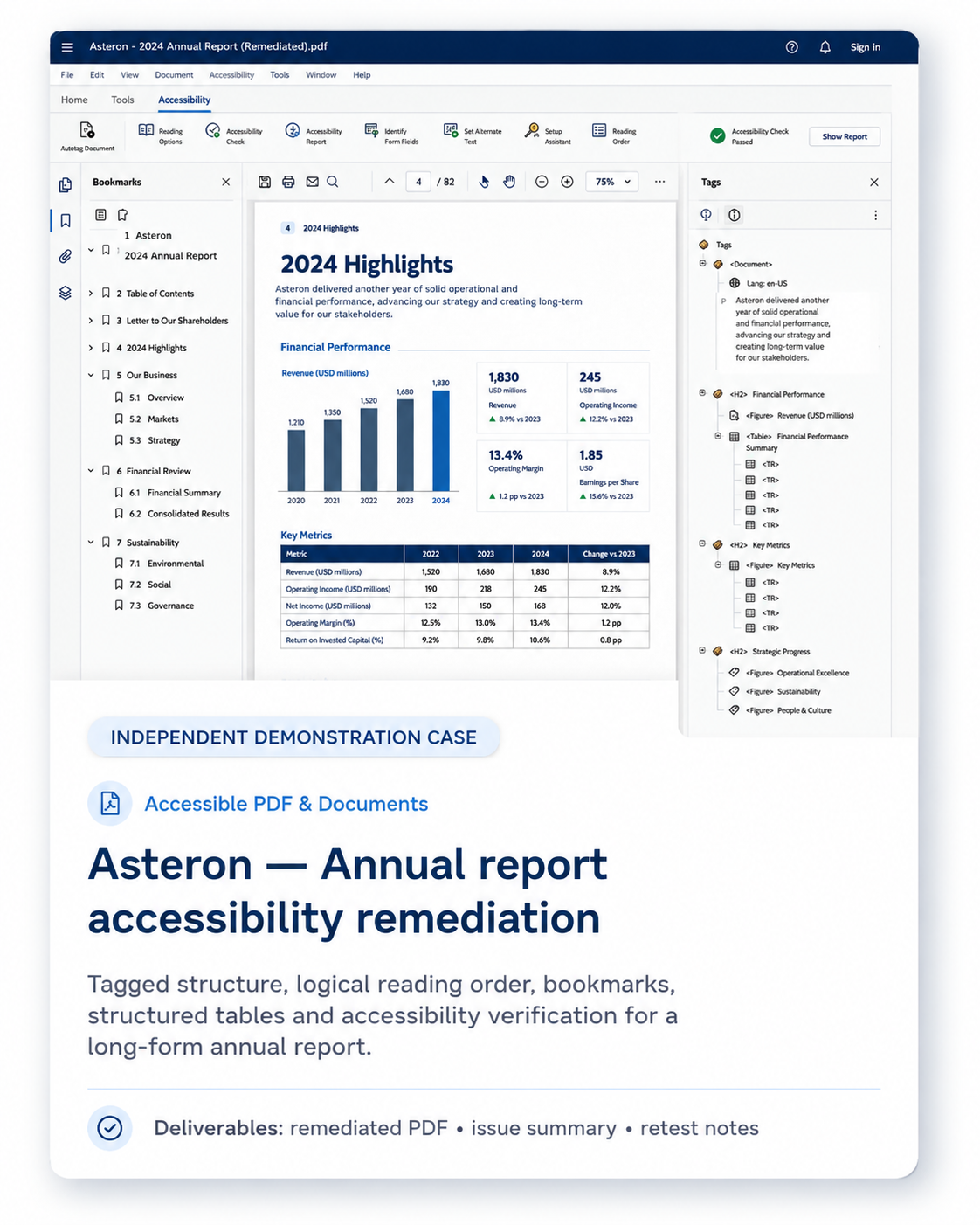
Task: Select Identify Form Fields tool
Action: click(x=391, y=135)
